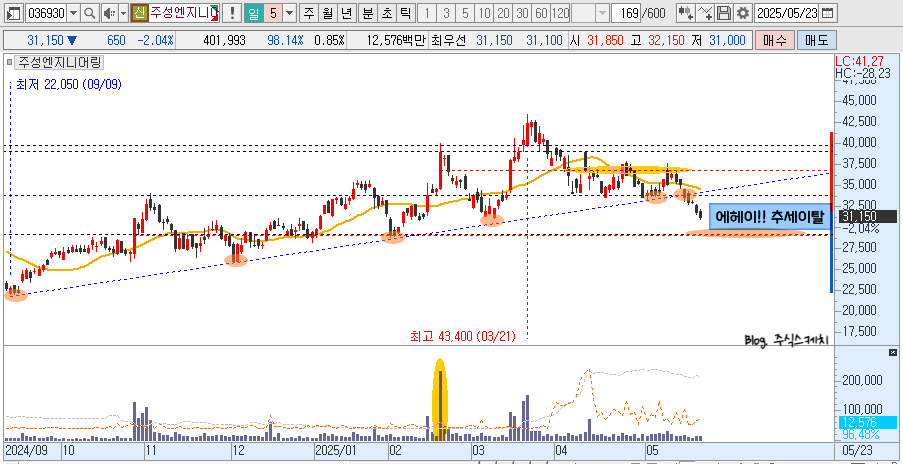Expand the speaker options dropdown arrow
Image resolution: width=903 pixels, height=464 pixels.
123,13
